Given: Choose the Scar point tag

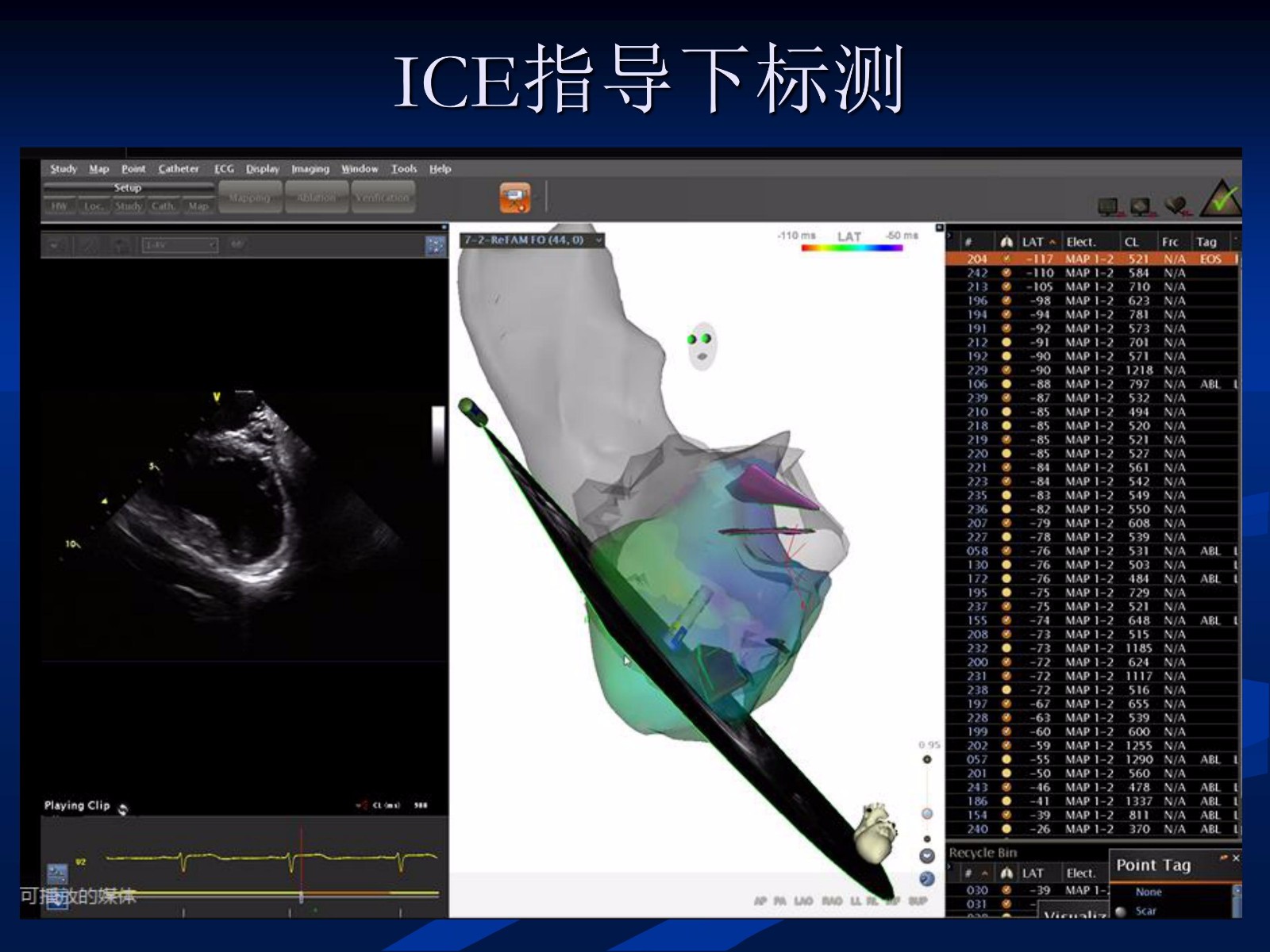Looking at the screenshot, I should (1145, 911).
